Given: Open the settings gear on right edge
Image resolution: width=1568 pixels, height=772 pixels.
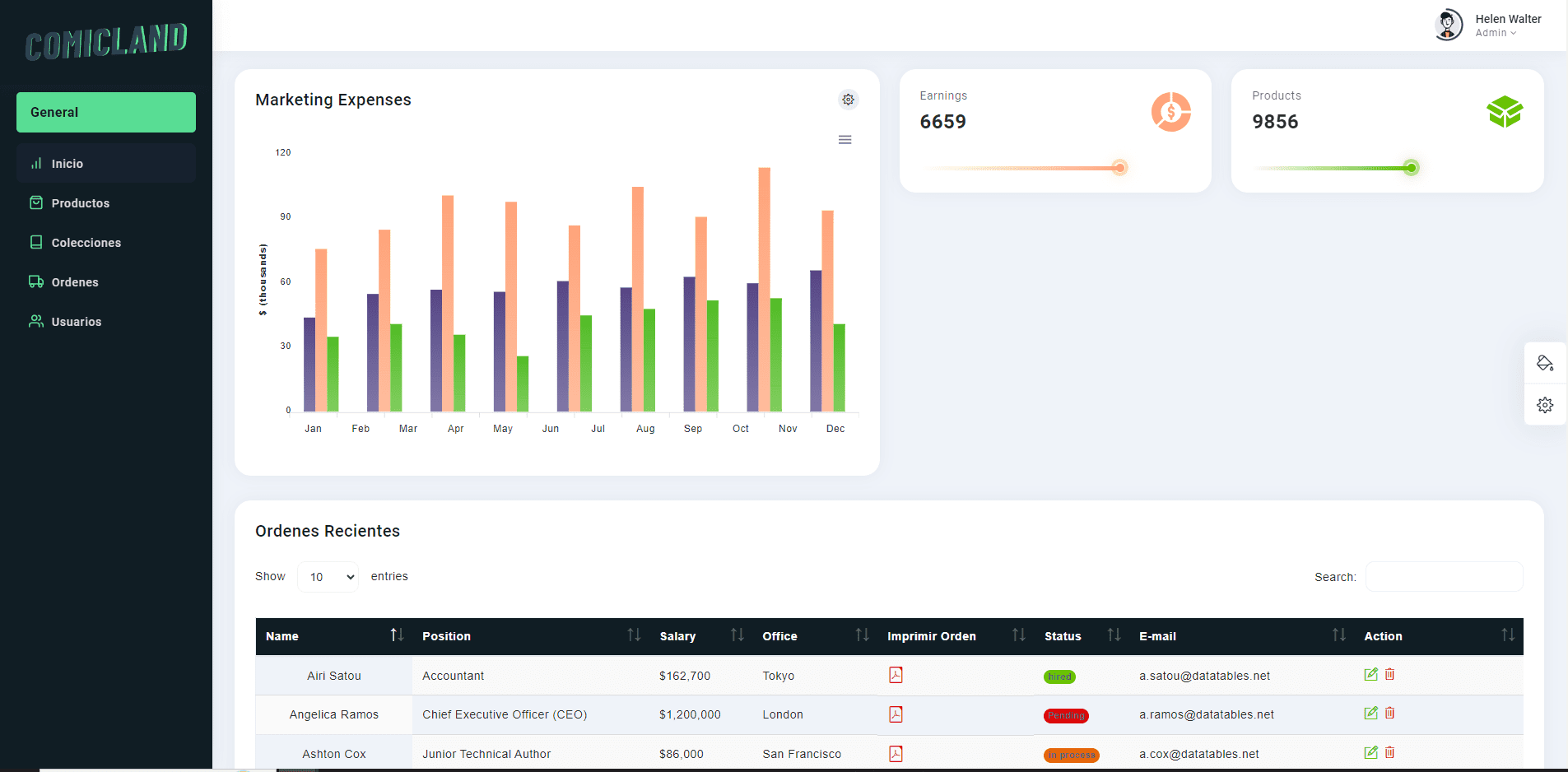Looking at the screenshot, I should pos(1544,405).
